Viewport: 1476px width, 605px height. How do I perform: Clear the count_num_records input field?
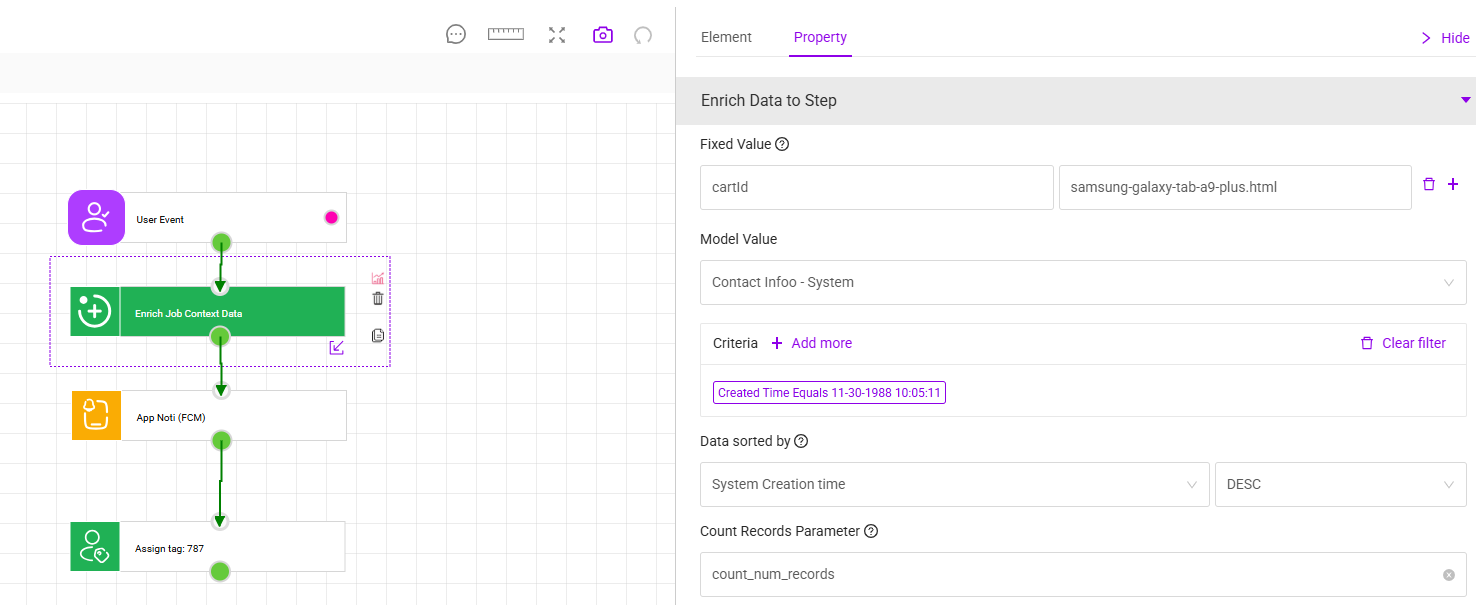[x=1448, y=575]
